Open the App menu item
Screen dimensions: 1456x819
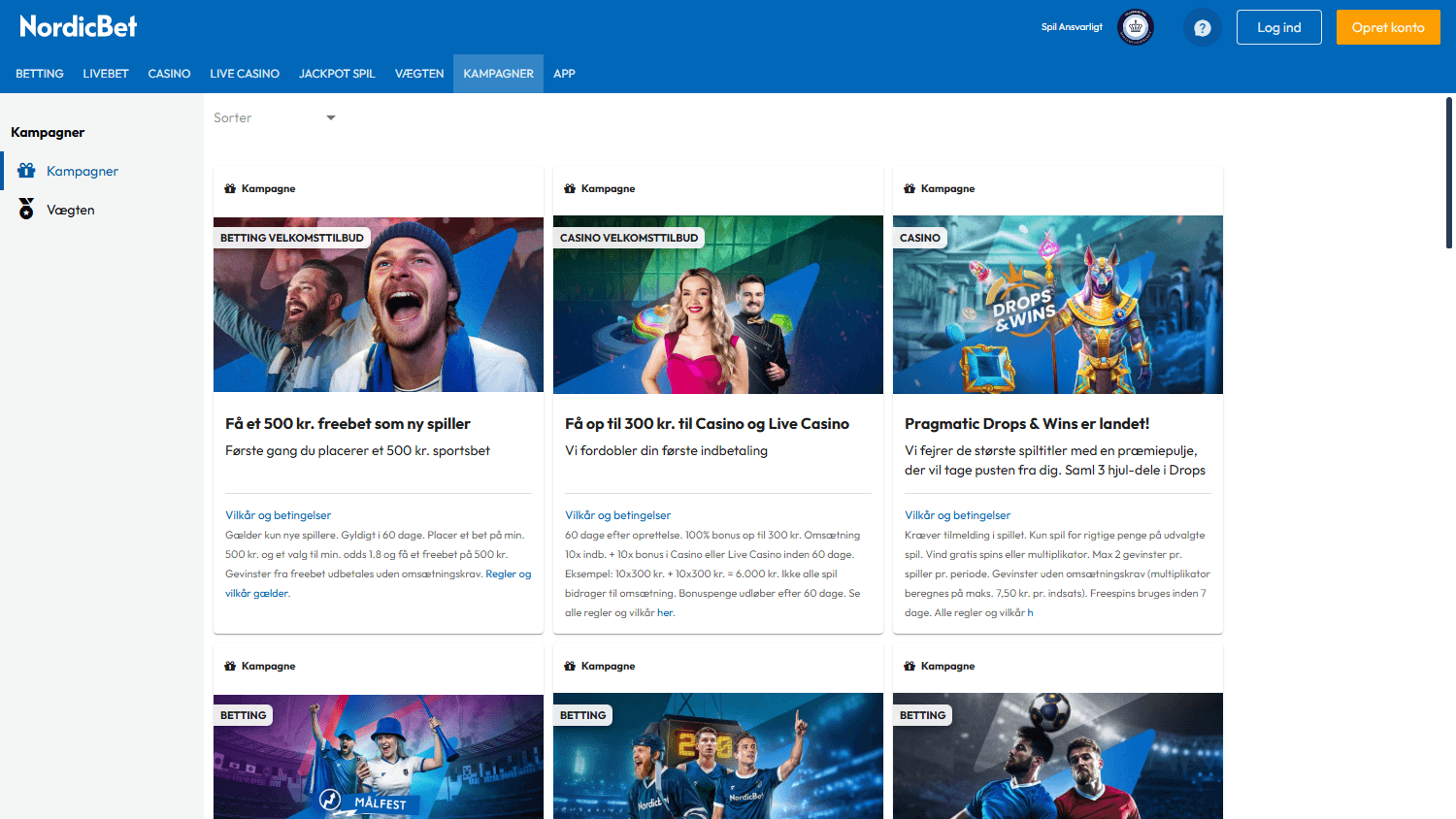[564, 74]
